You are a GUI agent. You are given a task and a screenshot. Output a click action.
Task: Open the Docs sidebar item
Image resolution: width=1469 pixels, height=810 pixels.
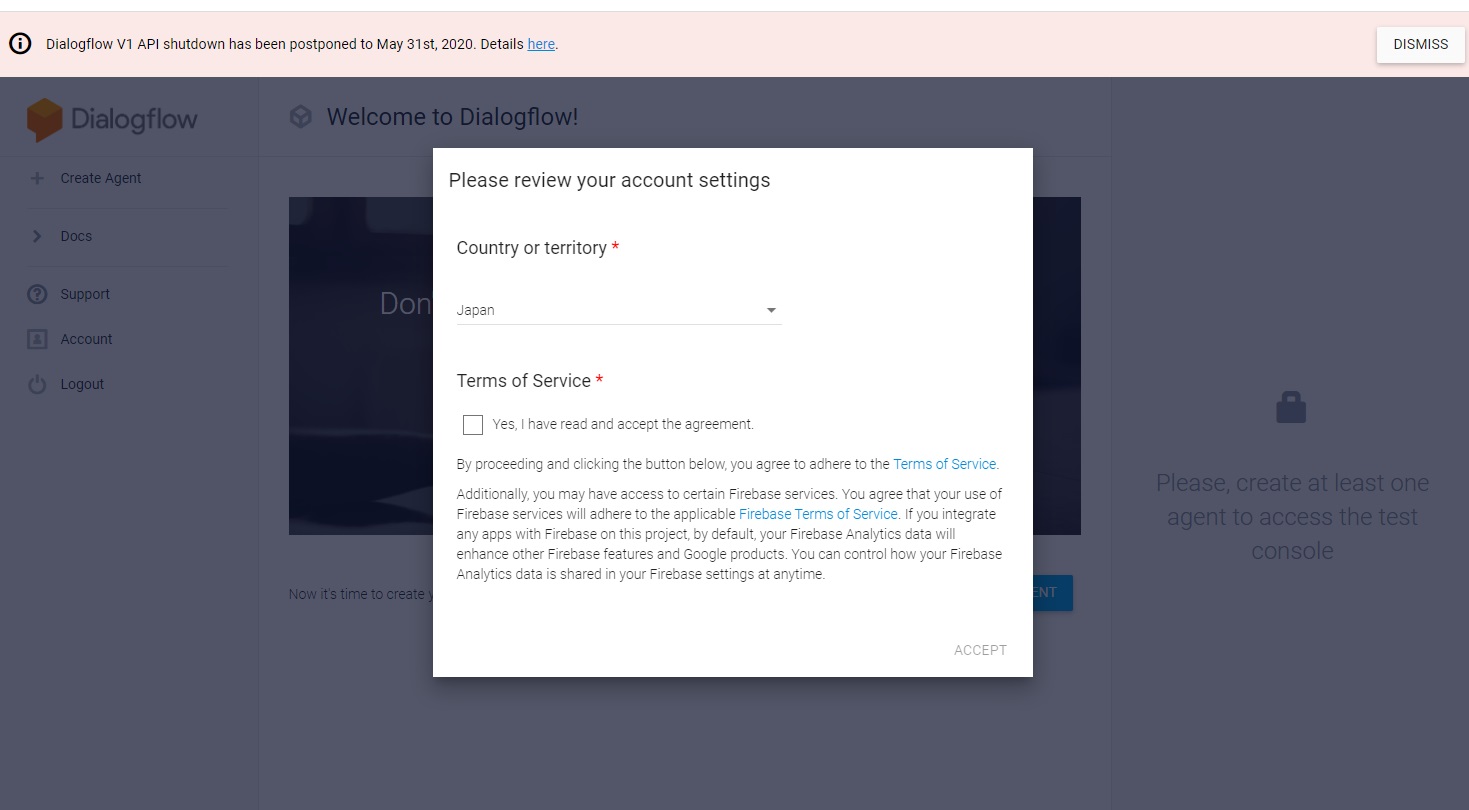[x=76, y=236]
